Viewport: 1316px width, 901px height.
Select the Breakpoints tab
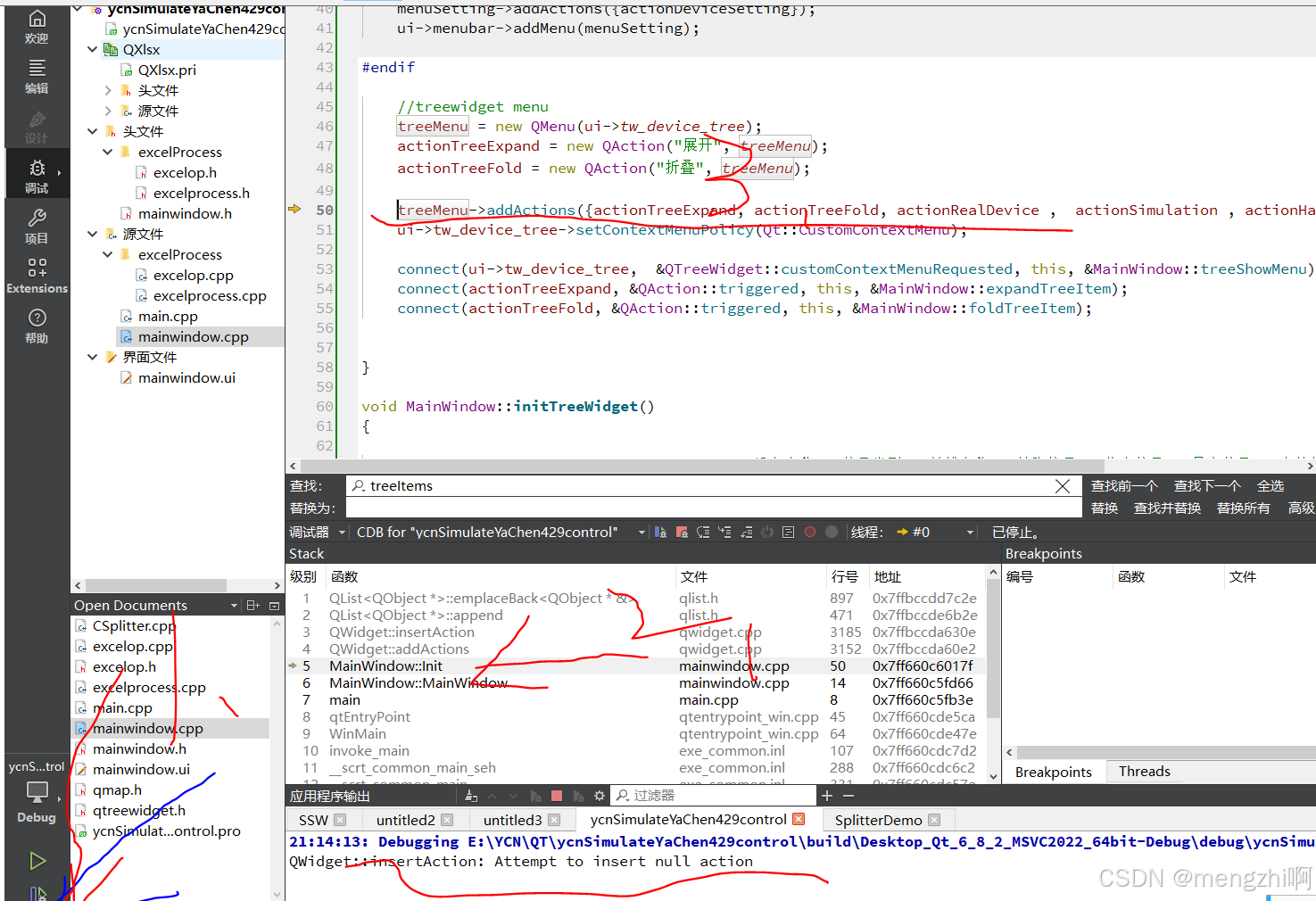[x=1054, y=772]
